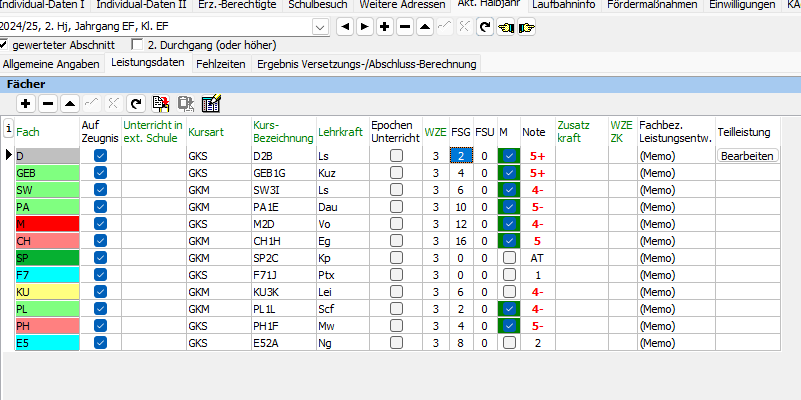Toggle 'Auf Zeugnis' for subject SP
Image resolution: width=801 pixels, height=400 pixels.
click(101, 258)
